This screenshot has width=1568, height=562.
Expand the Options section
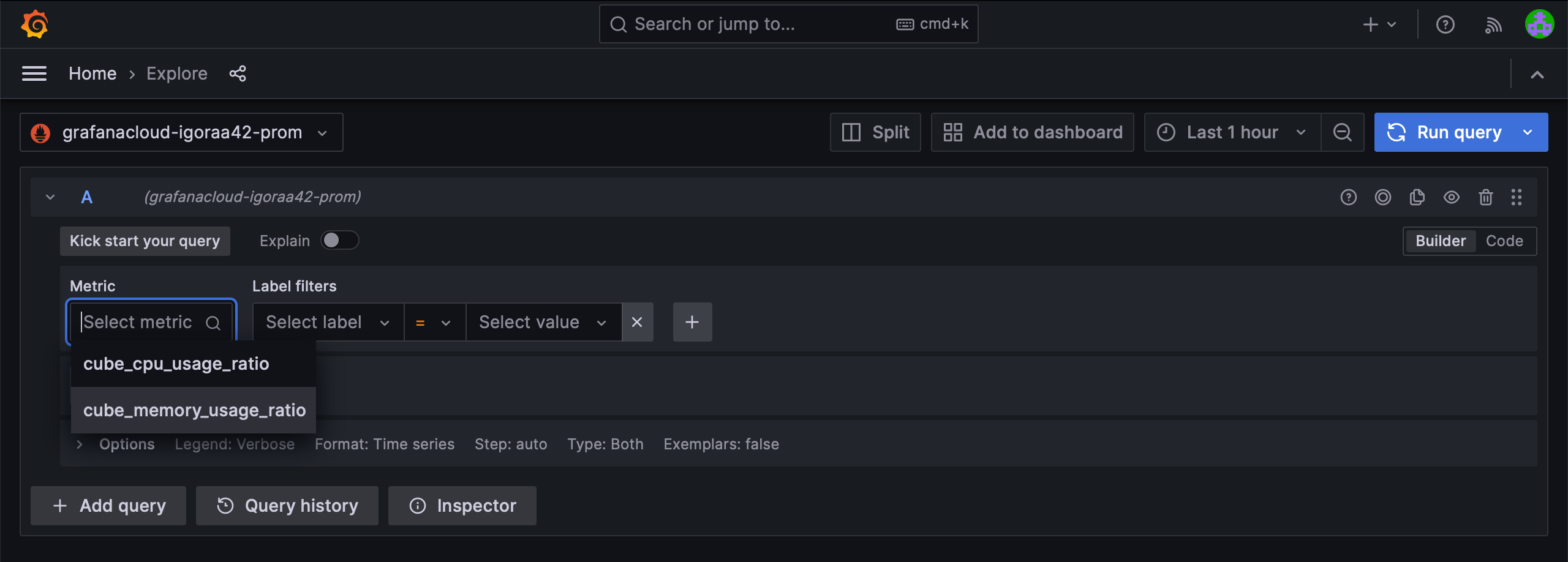[116, 444]
